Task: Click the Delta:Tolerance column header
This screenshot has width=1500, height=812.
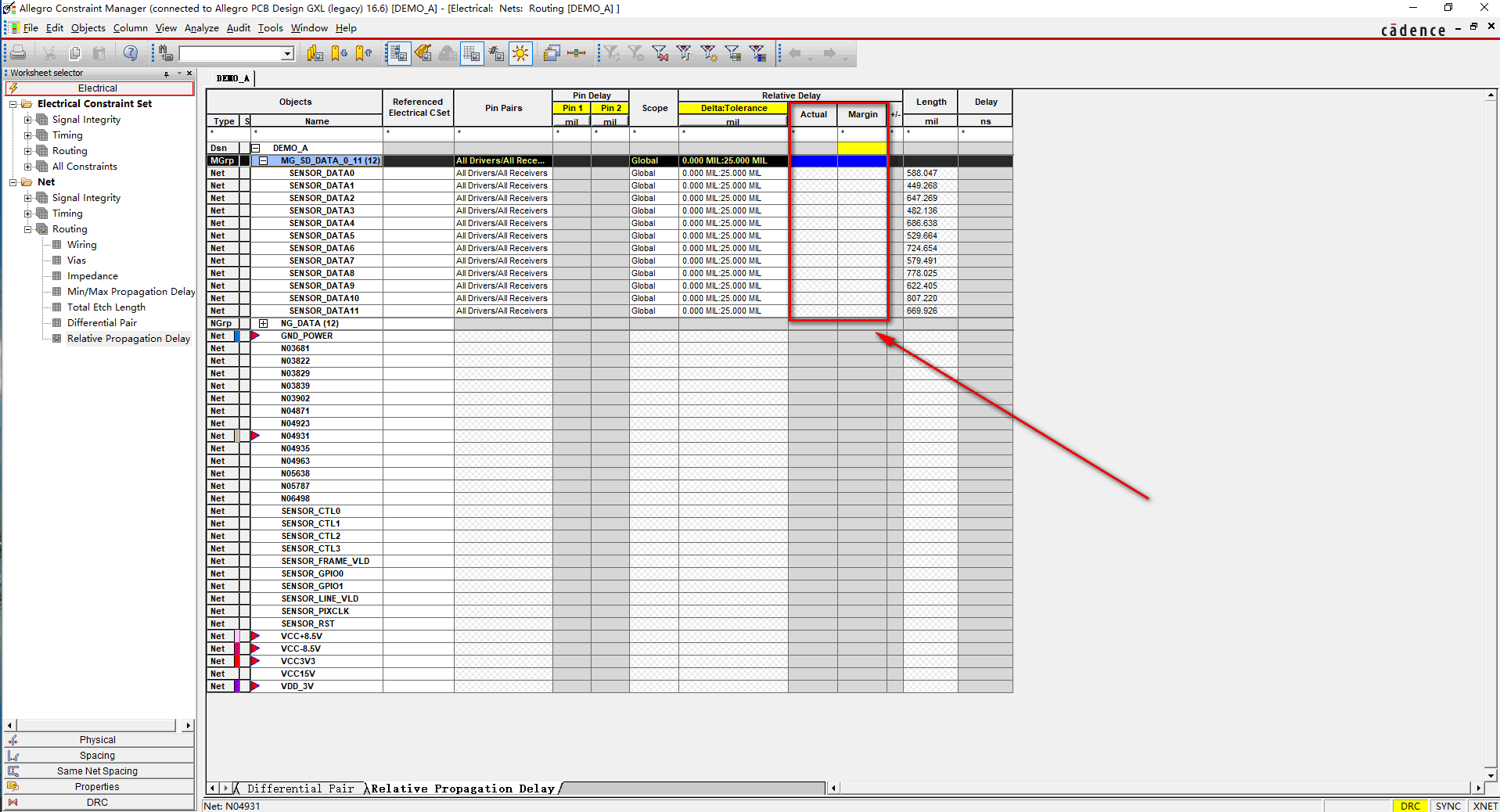Action: pos(733,108)
